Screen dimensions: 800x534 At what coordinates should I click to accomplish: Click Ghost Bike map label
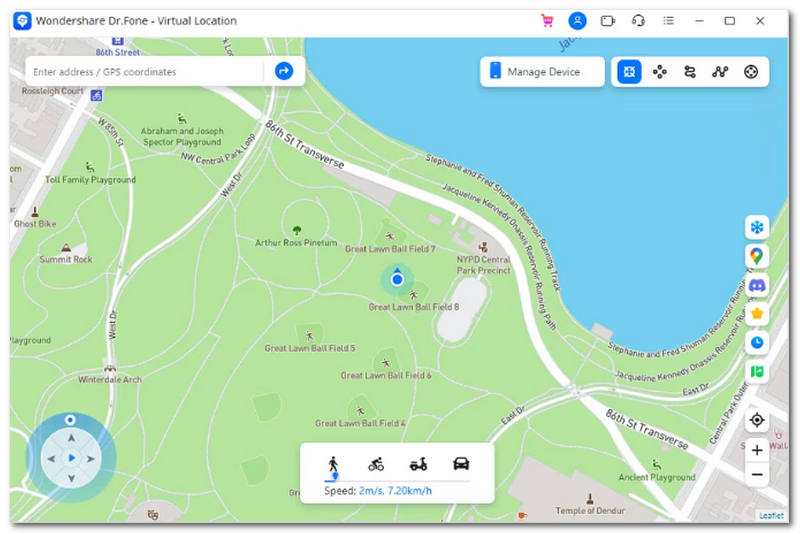click(35, 224)
